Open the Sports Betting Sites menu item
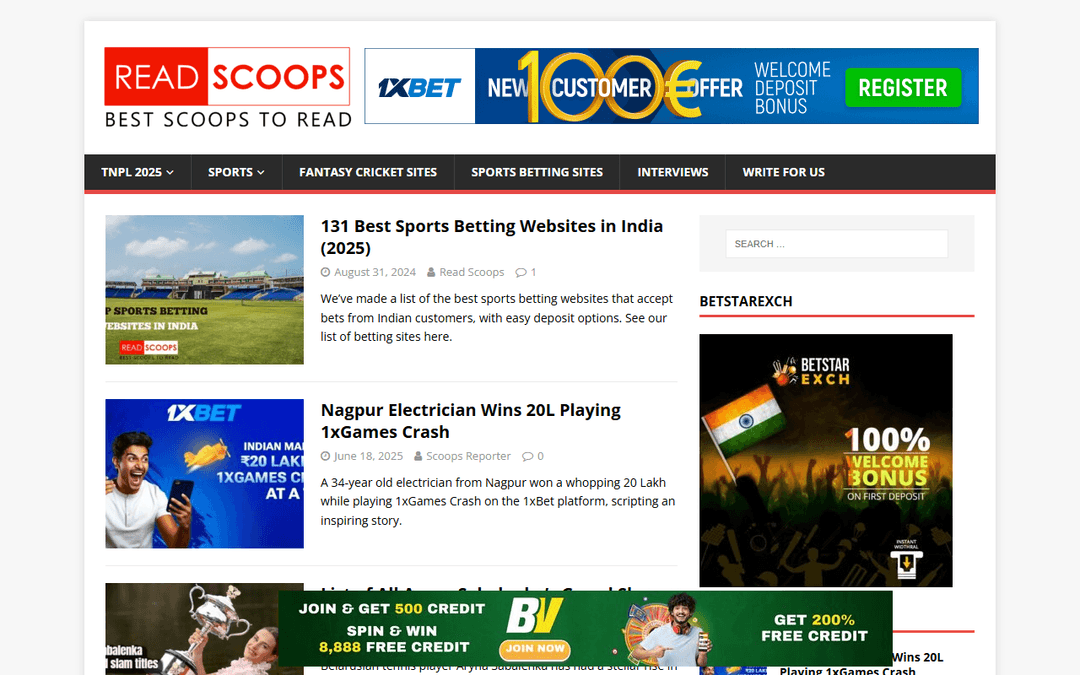1080x675 pixels. click(x=537, y=172)
